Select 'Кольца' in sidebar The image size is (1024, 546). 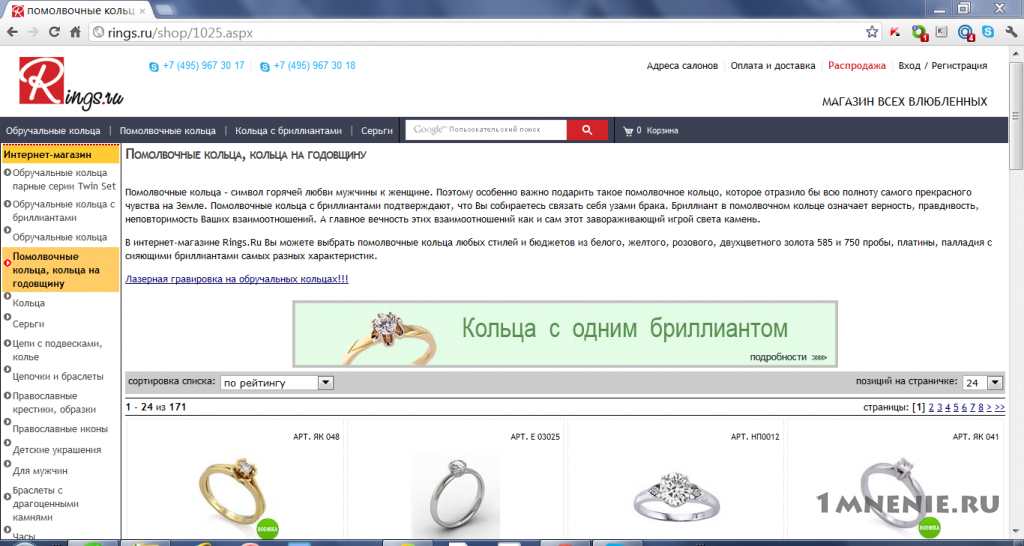click(x=29, y=304)
